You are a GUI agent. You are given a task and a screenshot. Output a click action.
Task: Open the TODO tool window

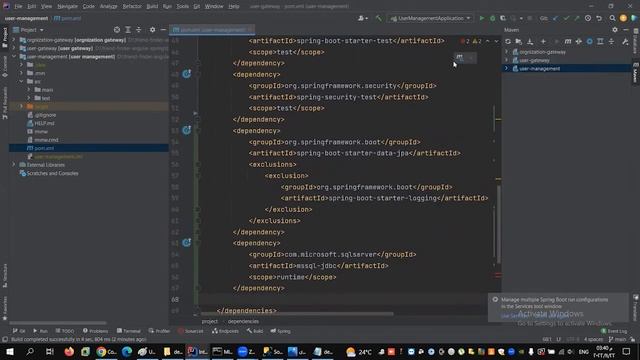pos(65,331)
